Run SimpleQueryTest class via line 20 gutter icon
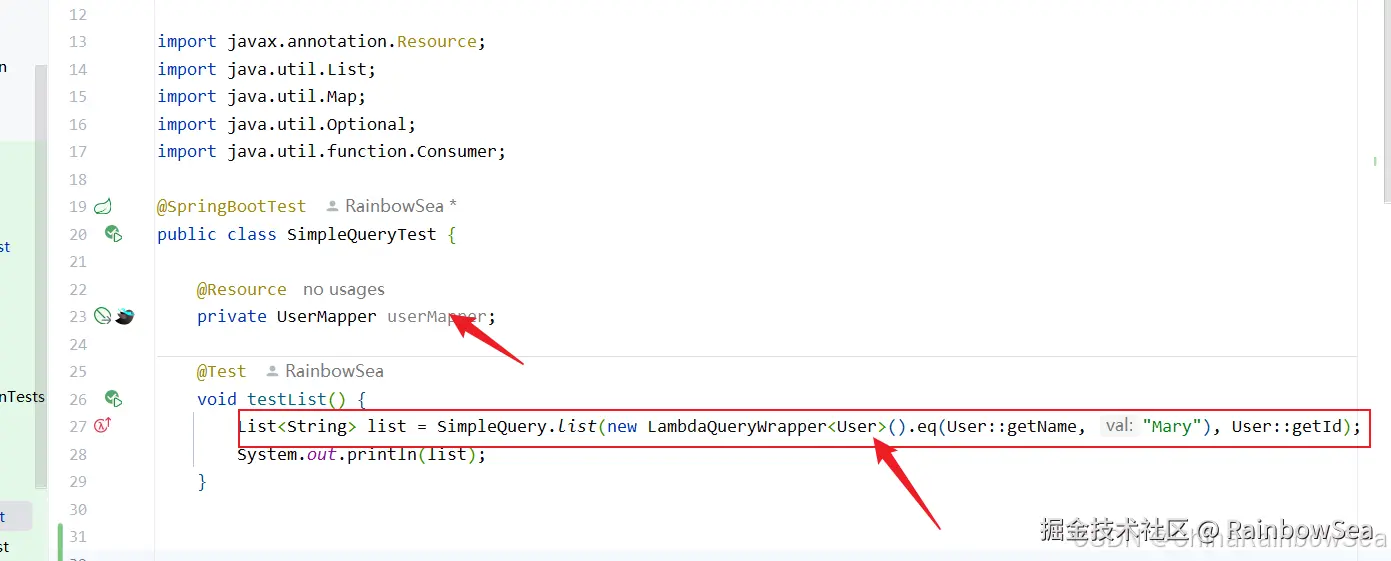This screenshot has width=1391, height=561. pos(113,234)
